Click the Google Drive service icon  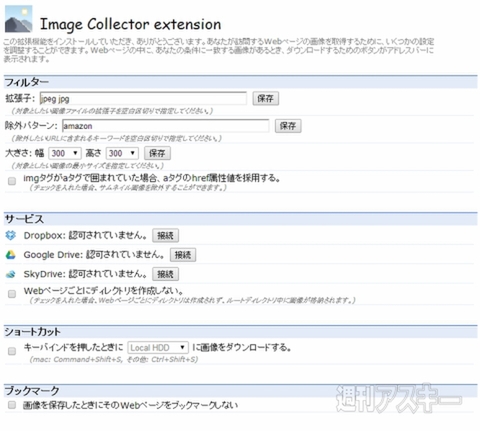pyautogui.click(x=11, y=255)
